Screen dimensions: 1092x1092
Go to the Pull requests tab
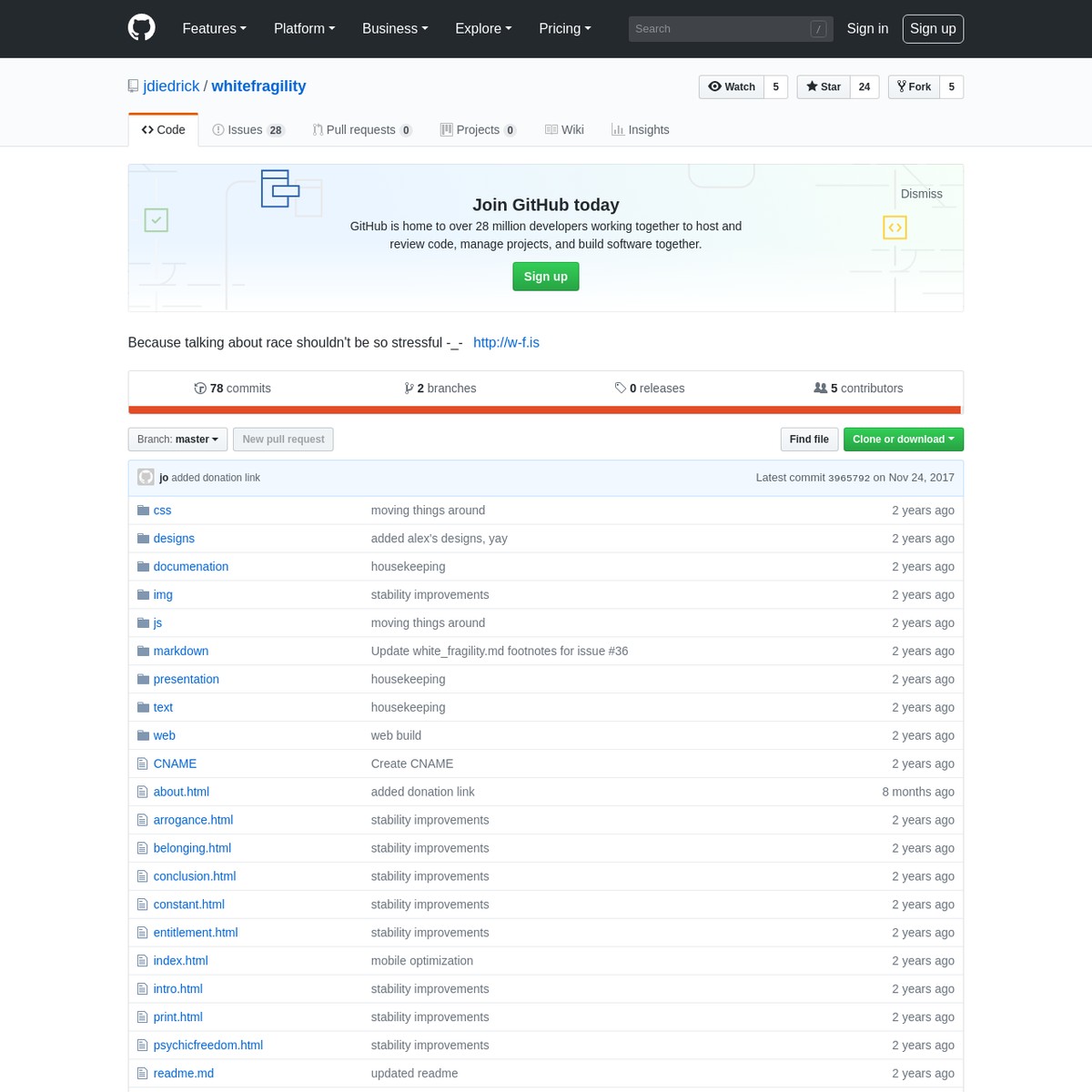pos(362,130)
